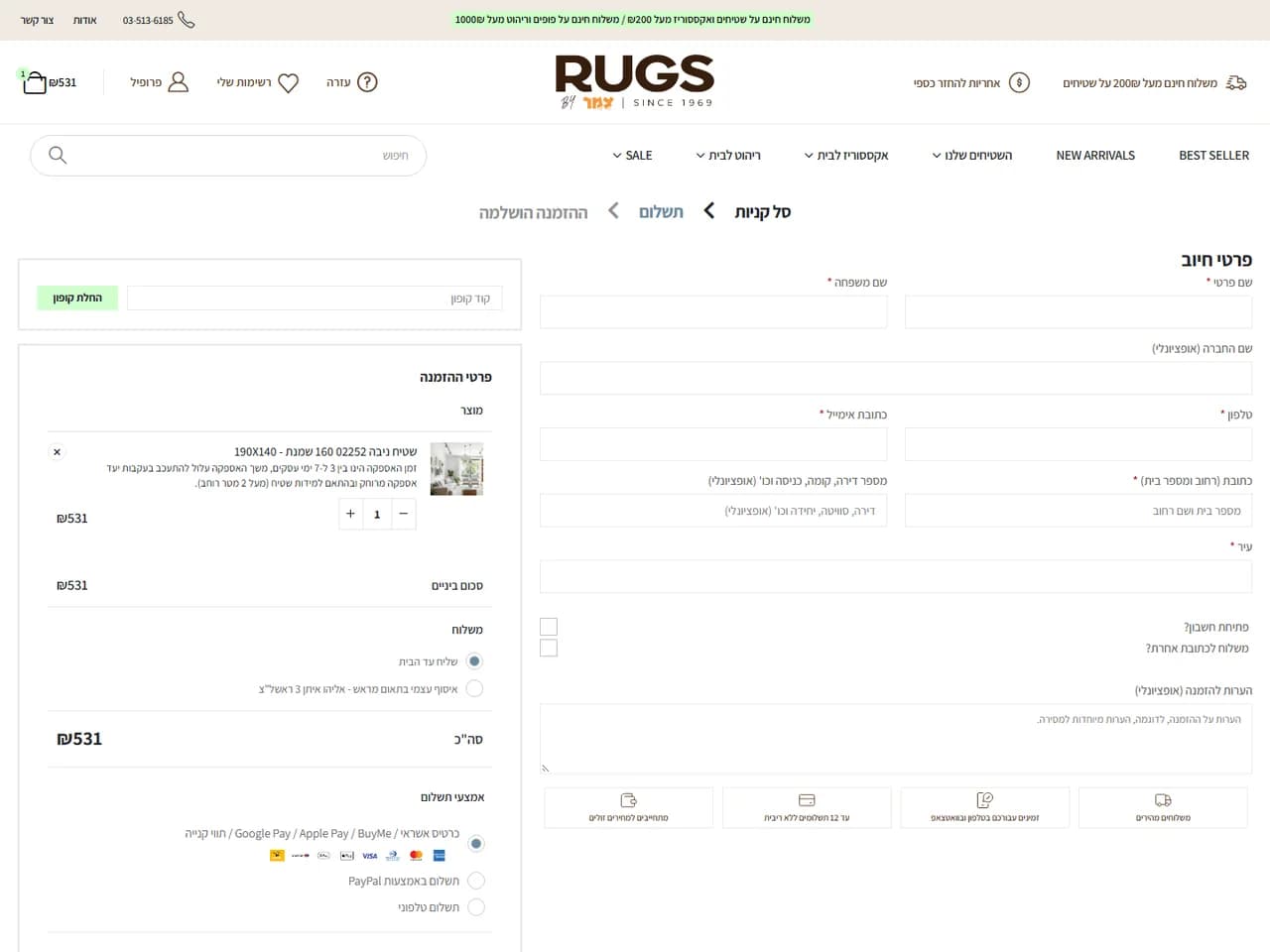Image resolution: width=1270 pixels, height=952 pixels.
Task: Click the phone and WhatsApp availability icon
Action: click(x=984, y=800)
